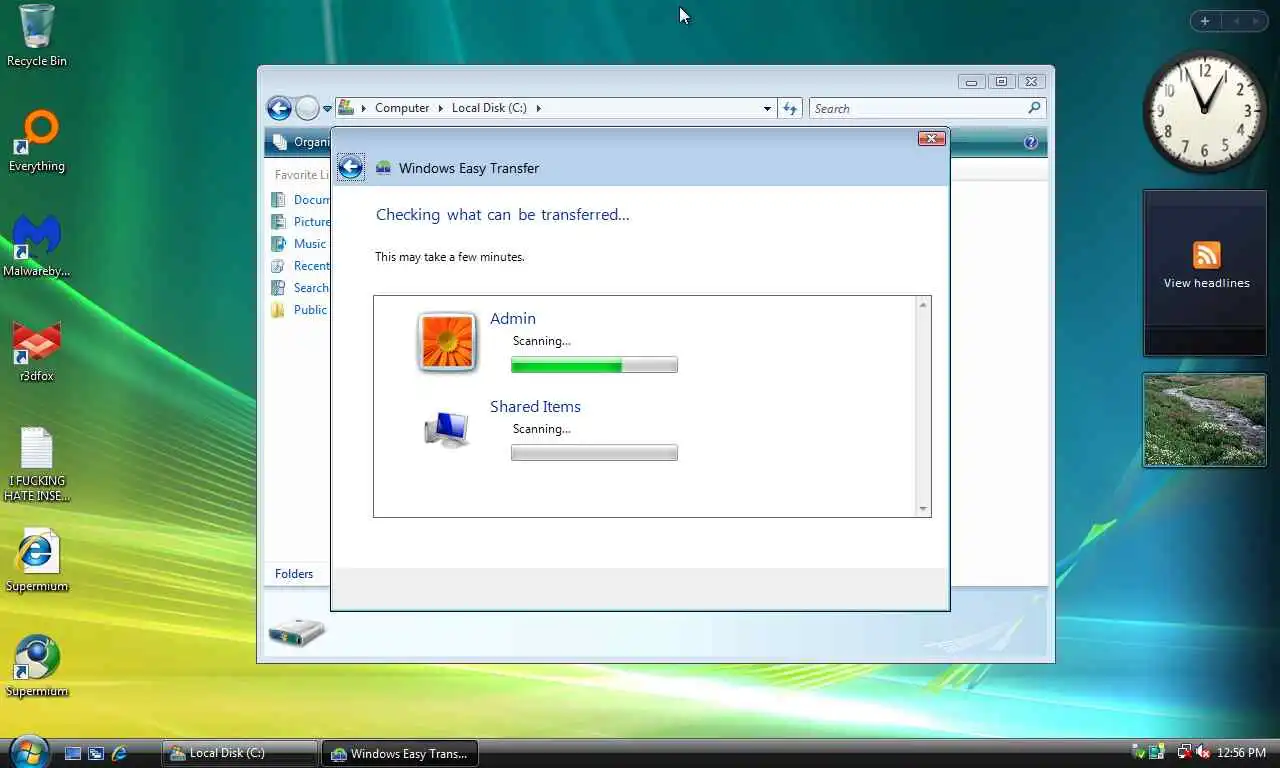Switch to Local Disk (C:) taskbar button
Image resolution: width=1280 pixels, height=768 pixels.
click(240, 753)
